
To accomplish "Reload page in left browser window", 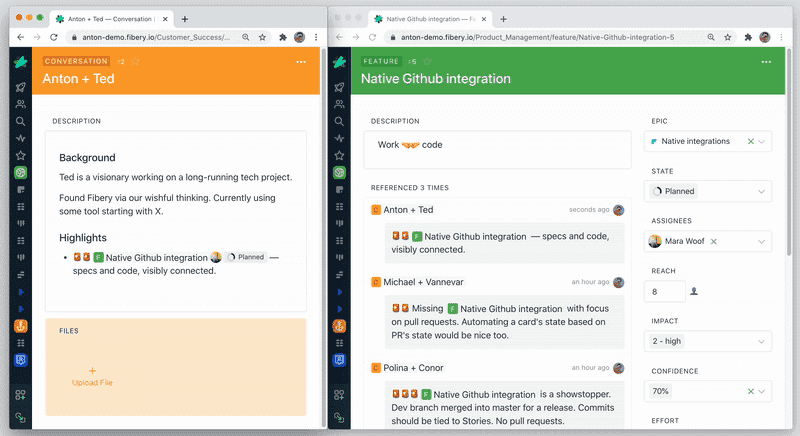I will 54,37.
